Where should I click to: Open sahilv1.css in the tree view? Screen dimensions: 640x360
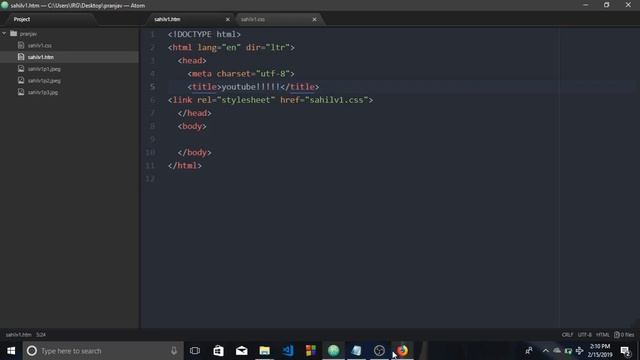pyautogui.click(x=40, y=45)
